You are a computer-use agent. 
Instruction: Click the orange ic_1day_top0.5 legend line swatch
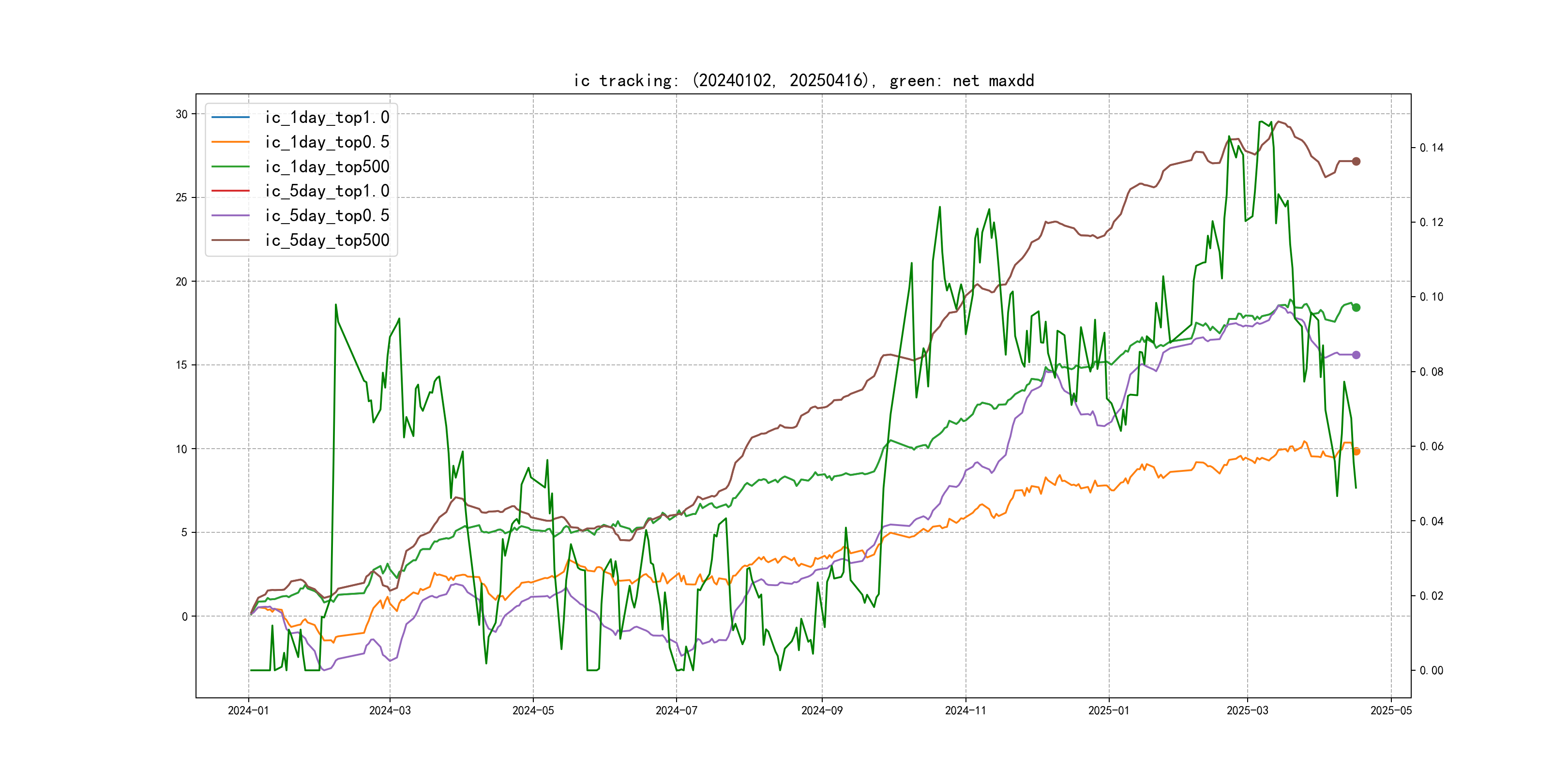pyautogui.click(x=230, y=142)
